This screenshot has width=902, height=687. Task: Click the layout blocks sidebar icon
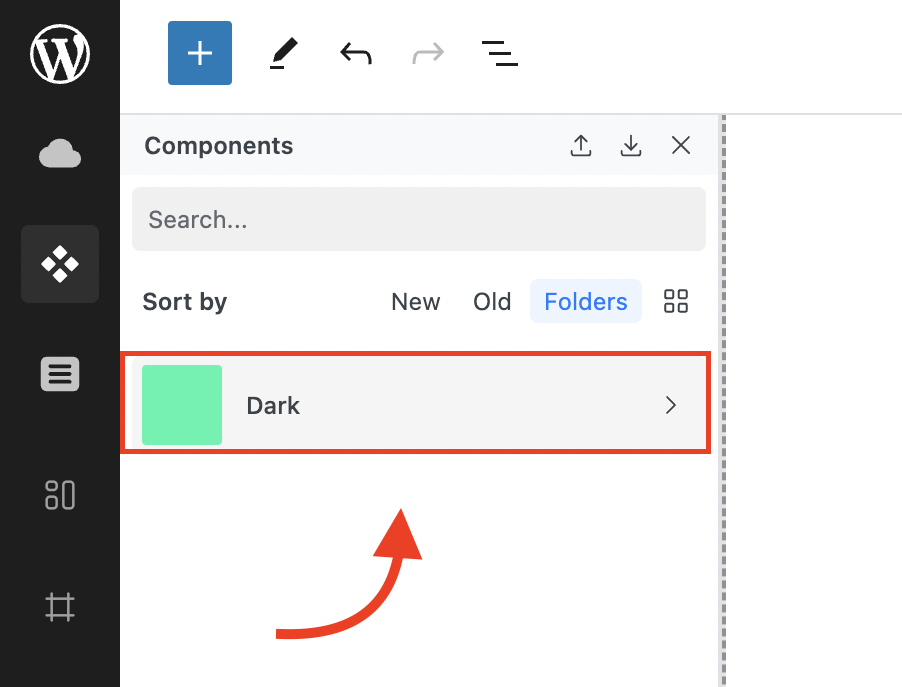pyautogui.click(x=60, y=494)
